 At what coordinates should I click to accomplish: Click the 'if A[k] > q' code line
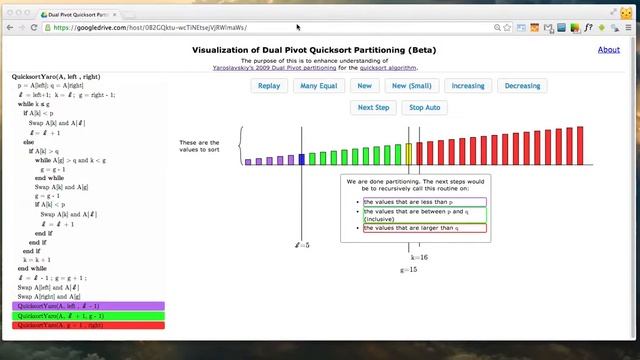pyautogui.click(x=44, y=151)
